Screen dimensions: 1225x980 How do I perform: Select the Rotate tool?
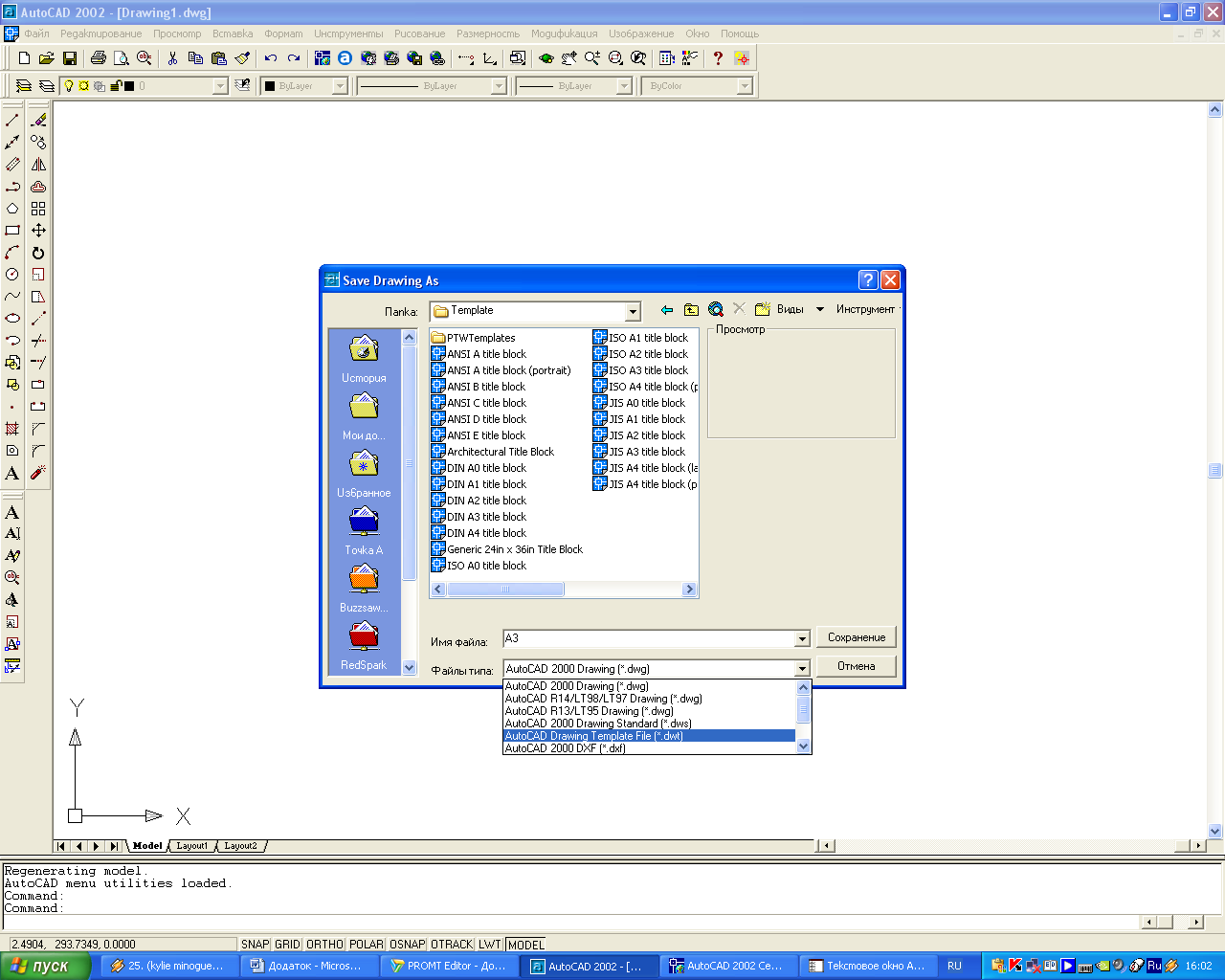click(x=38, y=253)
